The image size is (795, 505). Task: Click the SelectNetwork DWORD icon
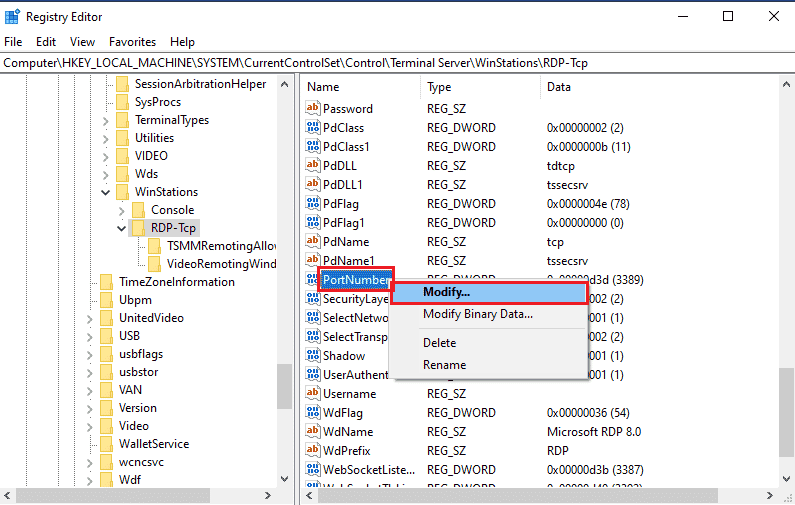pos(313,317)
